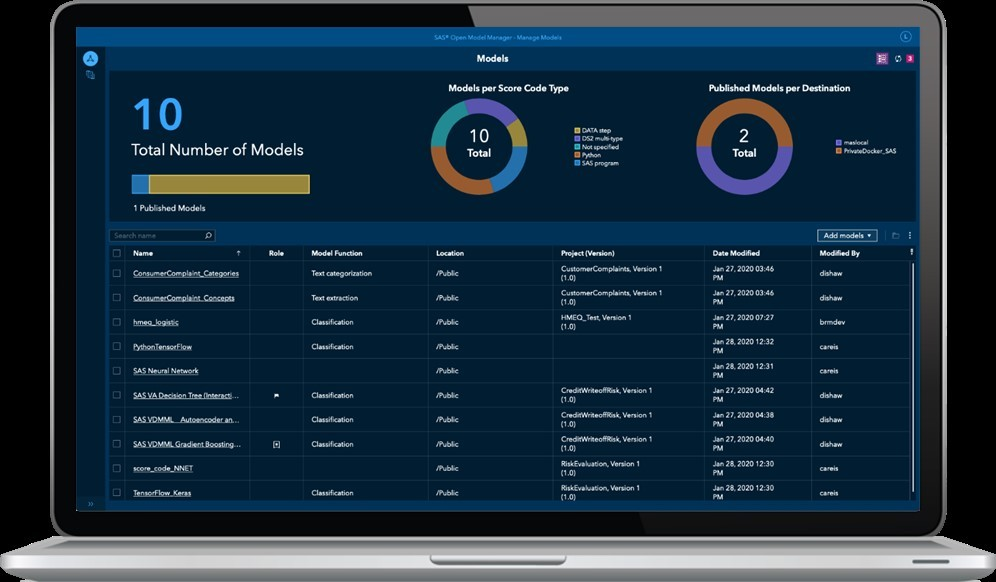Open the Add models dropdown
The height and width of the screenshot is (582, 996).
[847, 236]
